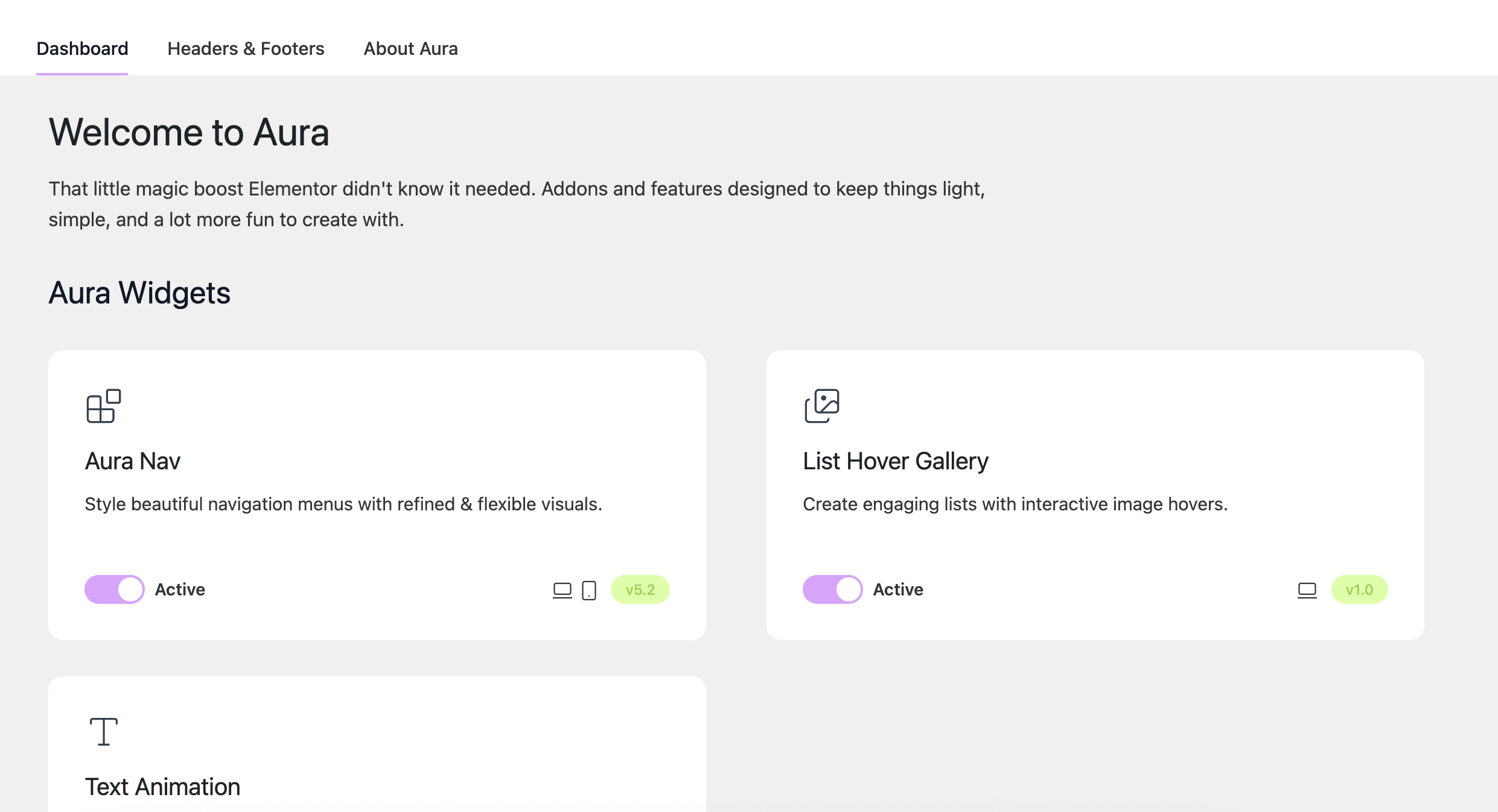Click the List Hover Gallery title text

[x=895, y=460]
